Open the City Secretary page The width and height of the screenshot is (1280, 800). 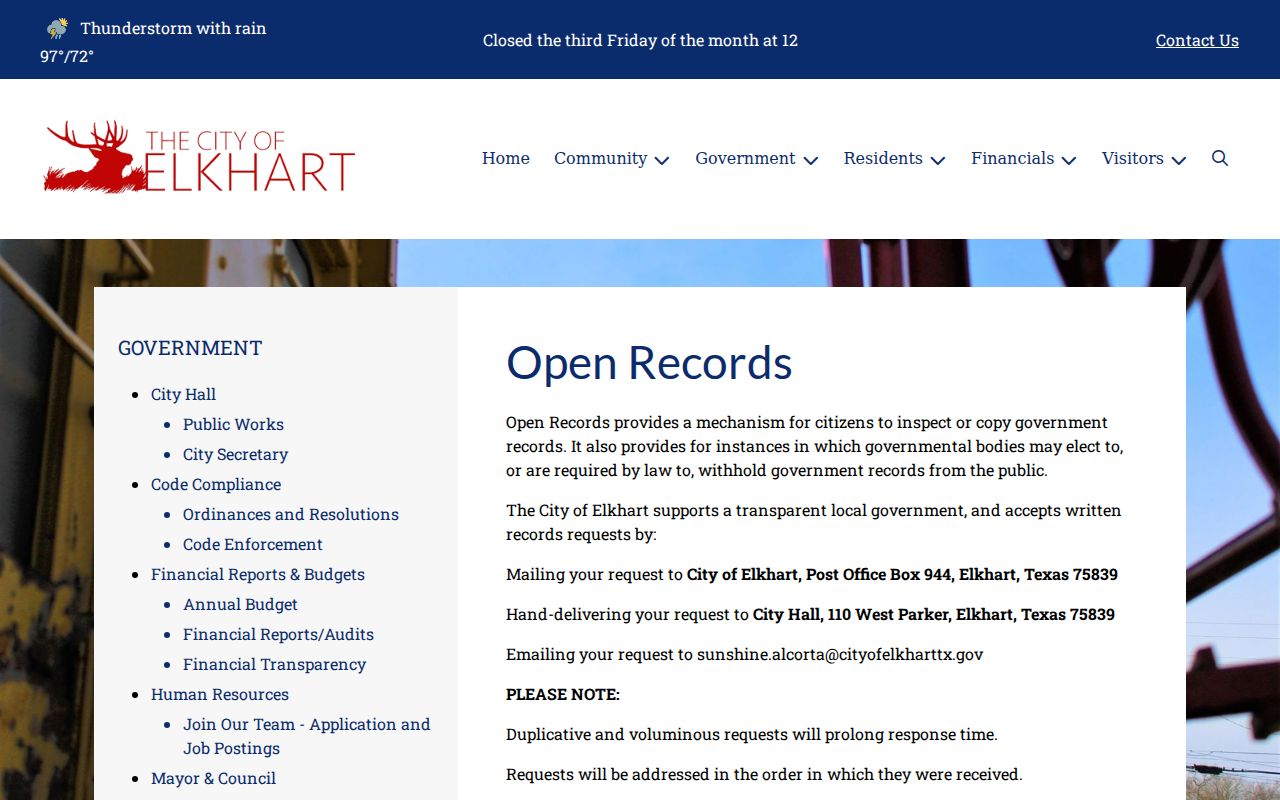[235, 454]
